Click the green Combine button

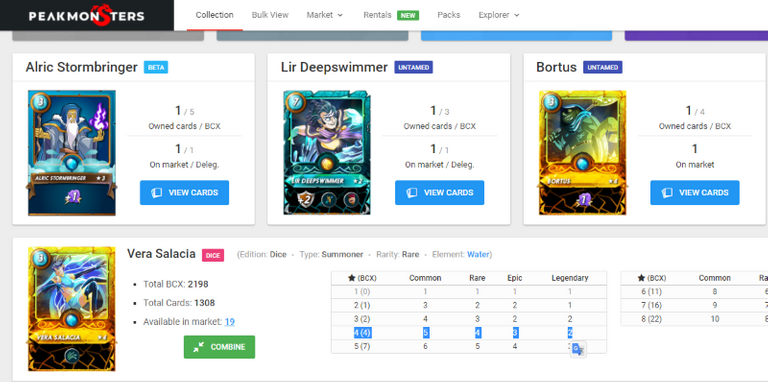pos(219,347)
